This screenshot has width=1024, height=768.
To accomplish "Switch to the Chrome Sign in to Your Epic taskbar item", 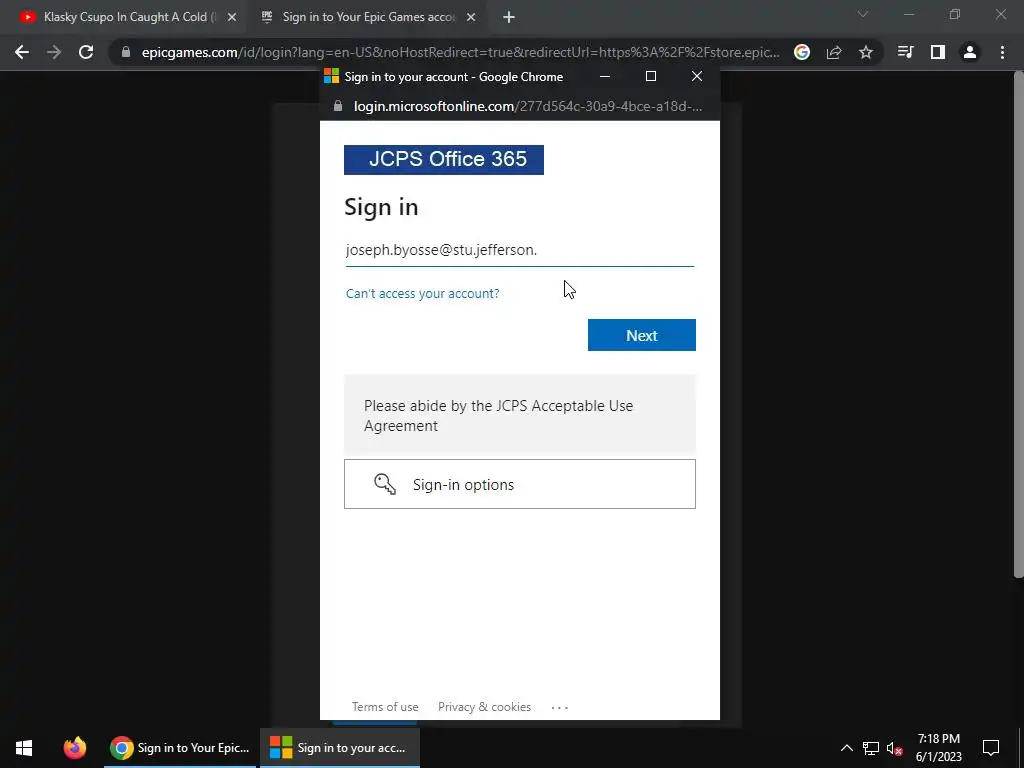I will coord(180,748).
